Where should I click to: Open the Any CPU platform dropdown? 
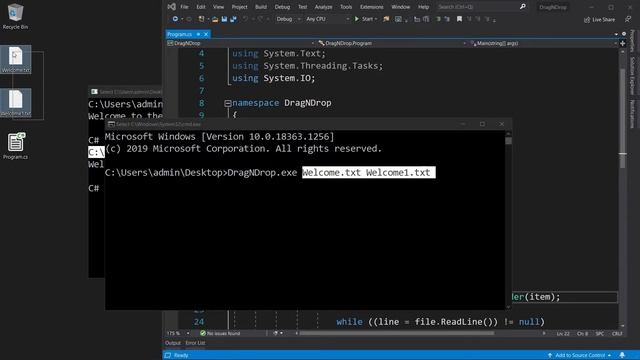coord(327,19)
